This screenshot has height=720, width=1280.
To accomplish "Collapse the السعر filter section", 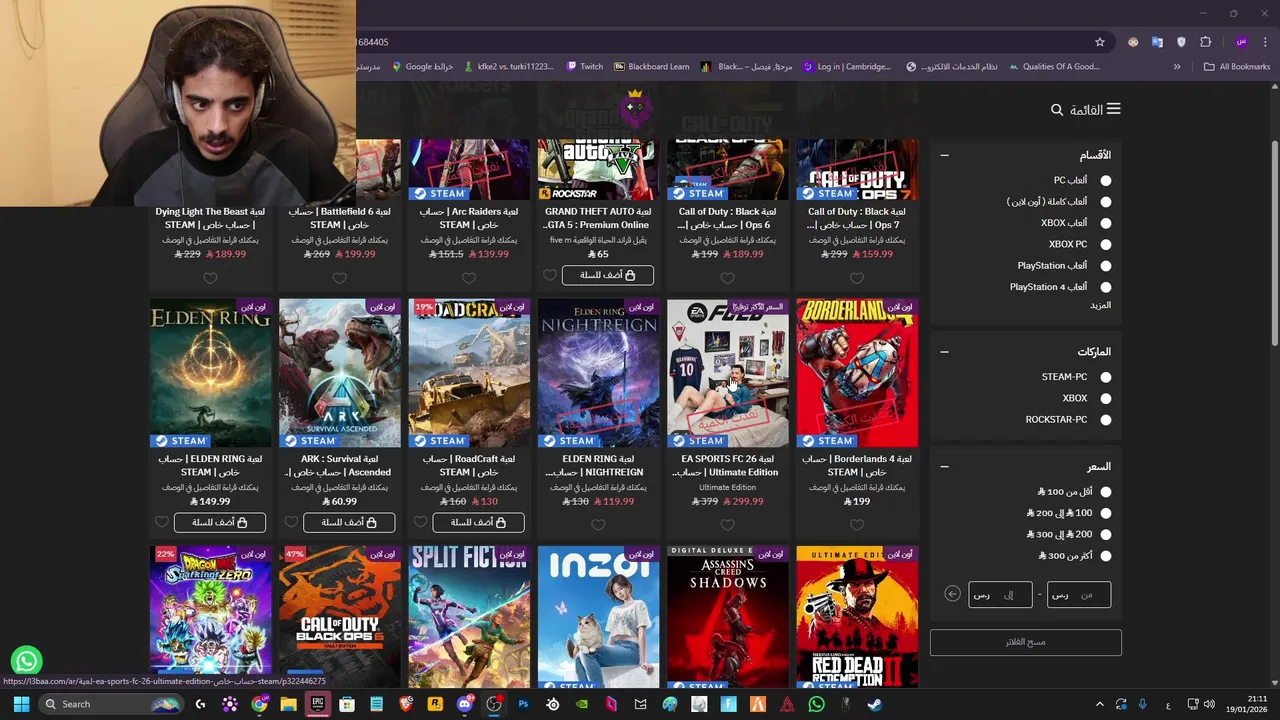I will tap(944, 467).
